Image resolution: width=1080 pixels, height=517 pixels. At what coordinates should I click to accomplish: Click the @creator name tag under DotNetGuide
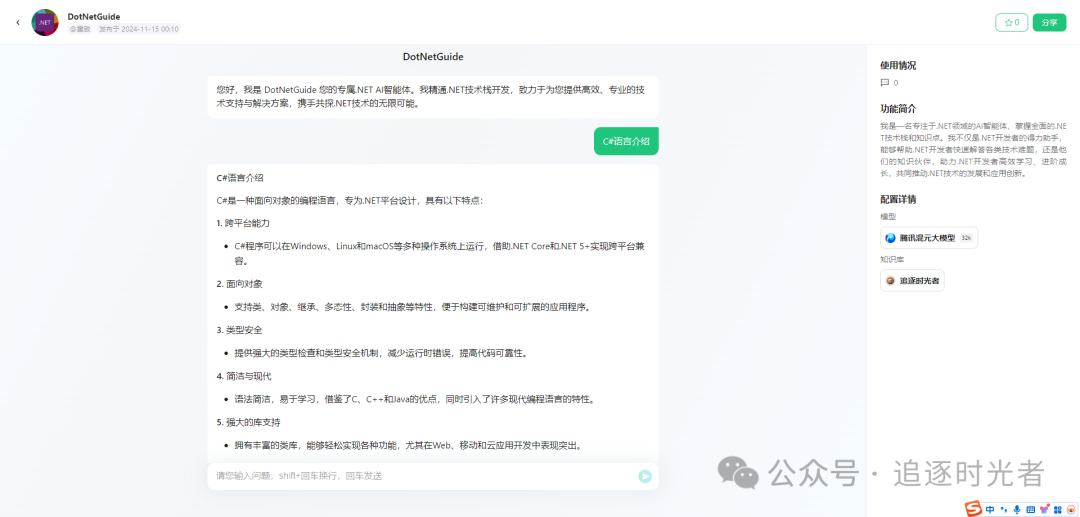80,29
